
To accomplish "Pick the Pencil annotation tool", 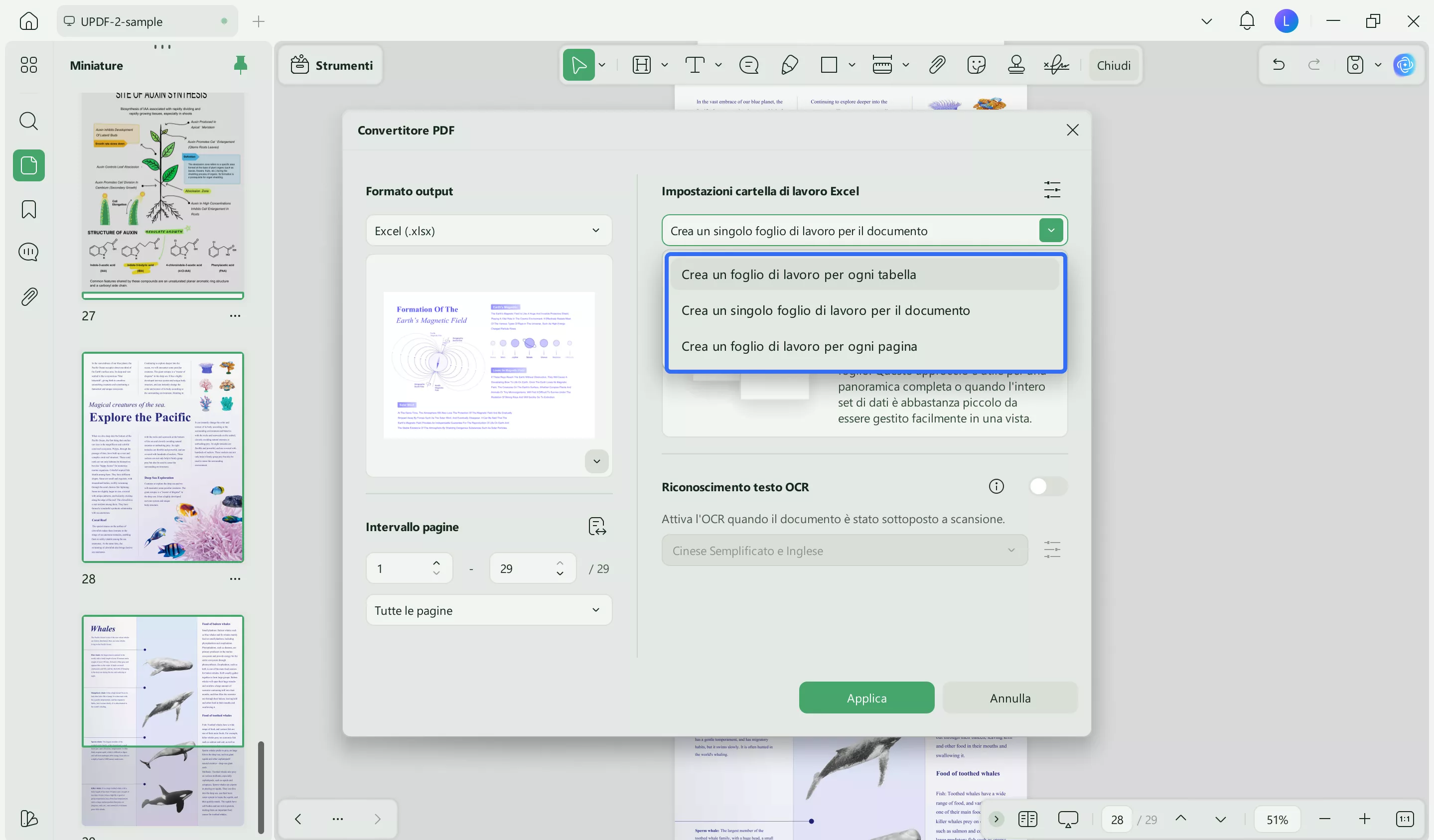I will point(789,65).
